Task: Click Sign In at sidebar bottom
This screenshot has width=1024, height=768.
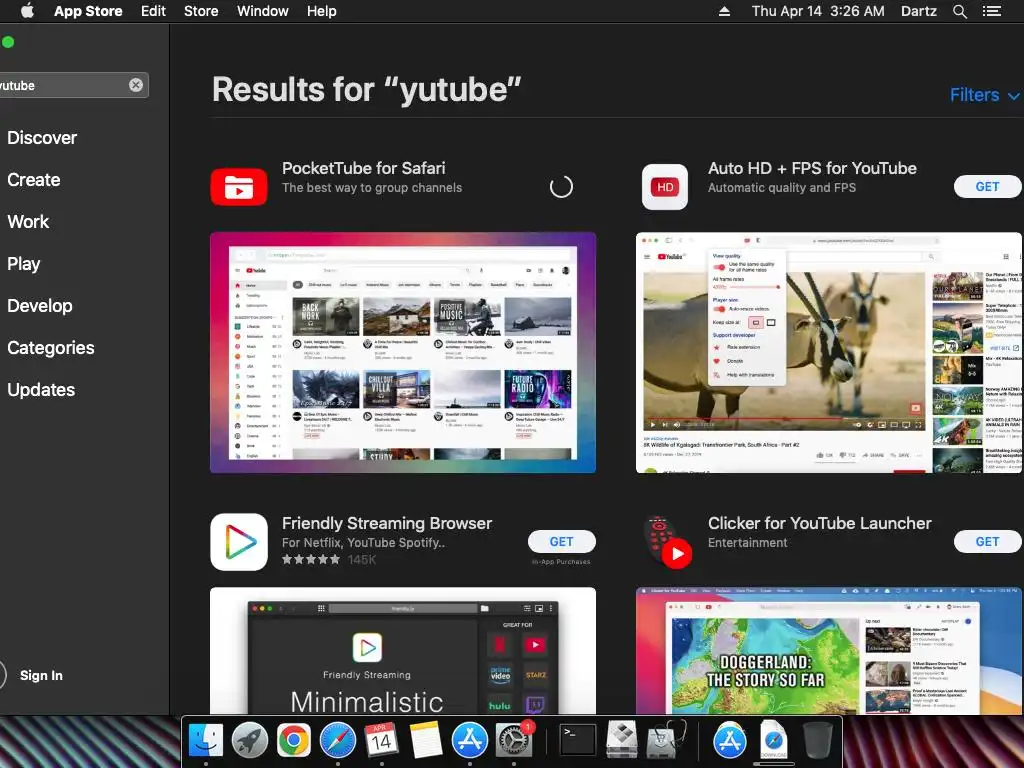Action: [41, 675]
